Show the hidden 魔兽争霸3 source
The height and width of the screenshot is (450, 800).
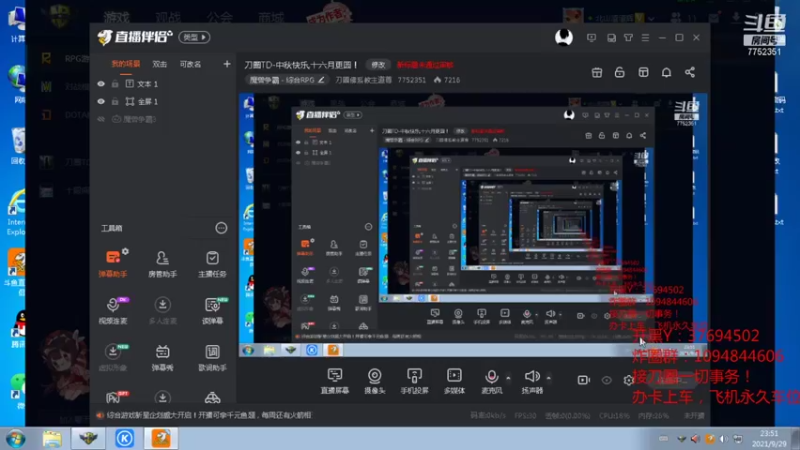pos(101,119)
